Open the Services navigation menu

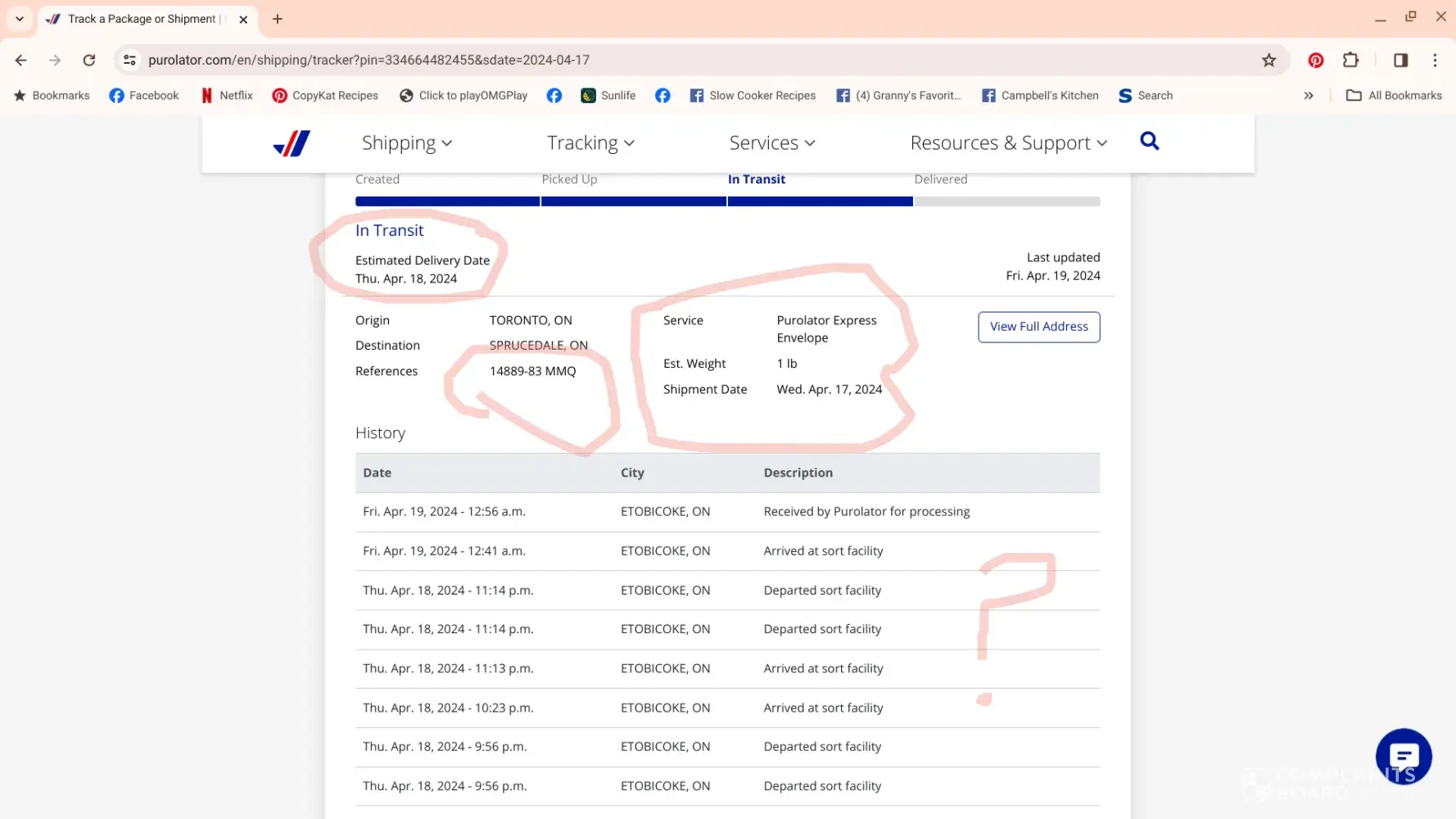[x=771, y=143]
